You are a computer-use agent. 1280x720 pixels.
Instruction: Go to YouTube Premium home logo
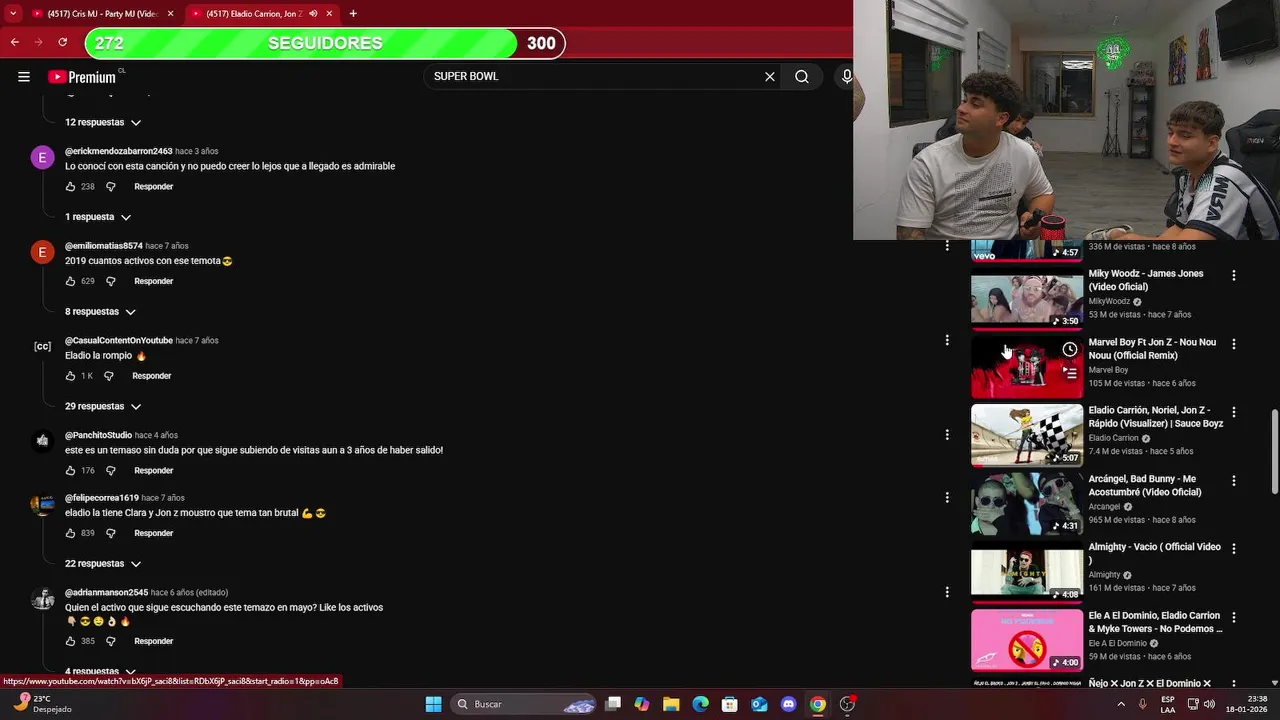coord(82,77)
